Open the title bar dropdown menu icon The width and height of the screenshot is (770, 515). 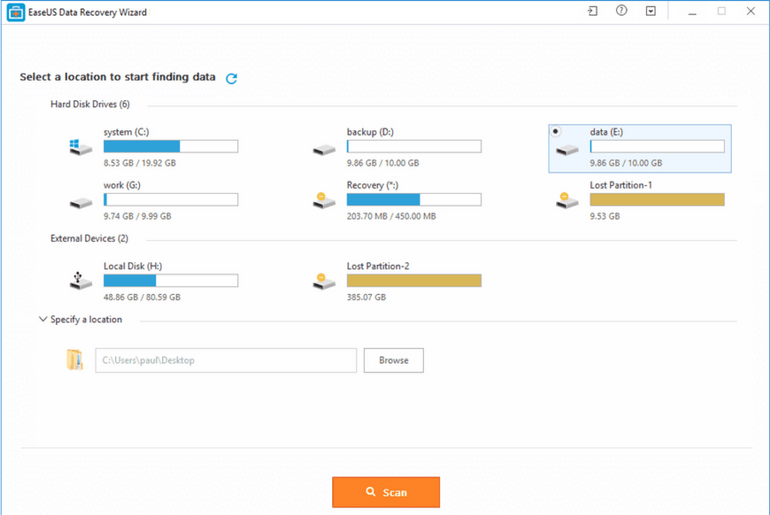point(651,11)
